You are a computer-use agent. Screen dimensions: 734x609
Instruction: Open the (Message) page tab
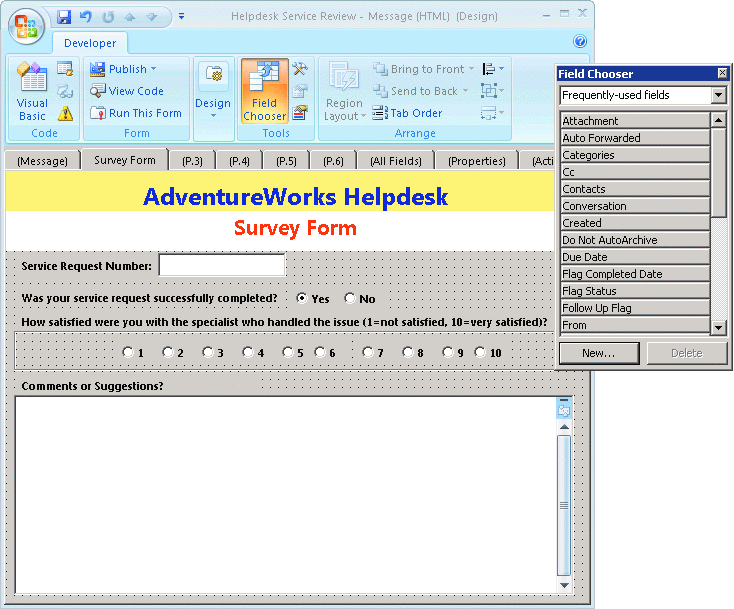click(x=42, y=161)
